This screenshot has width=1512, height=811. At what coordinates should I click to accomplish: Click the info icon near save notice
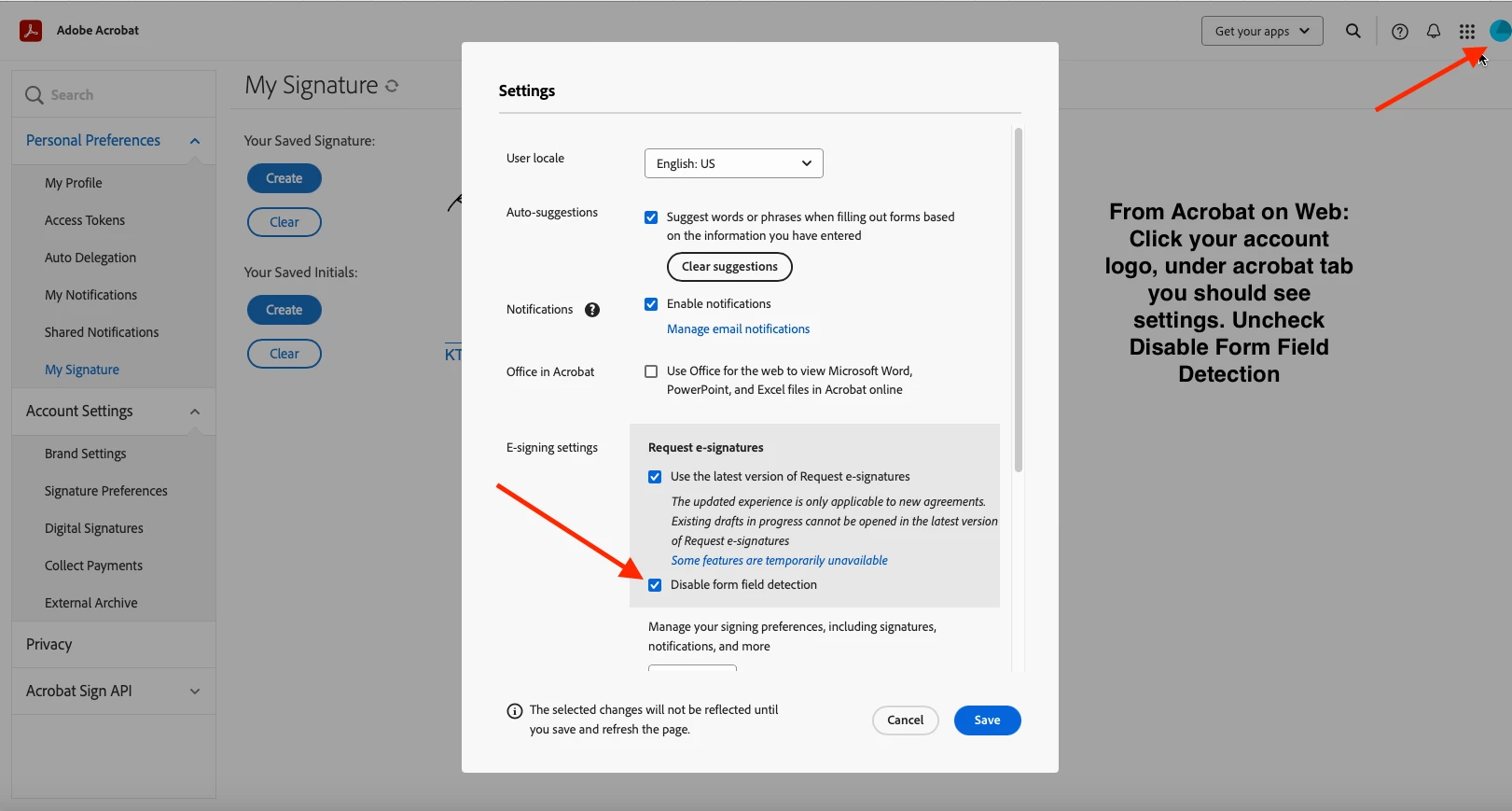pos(515,711)
